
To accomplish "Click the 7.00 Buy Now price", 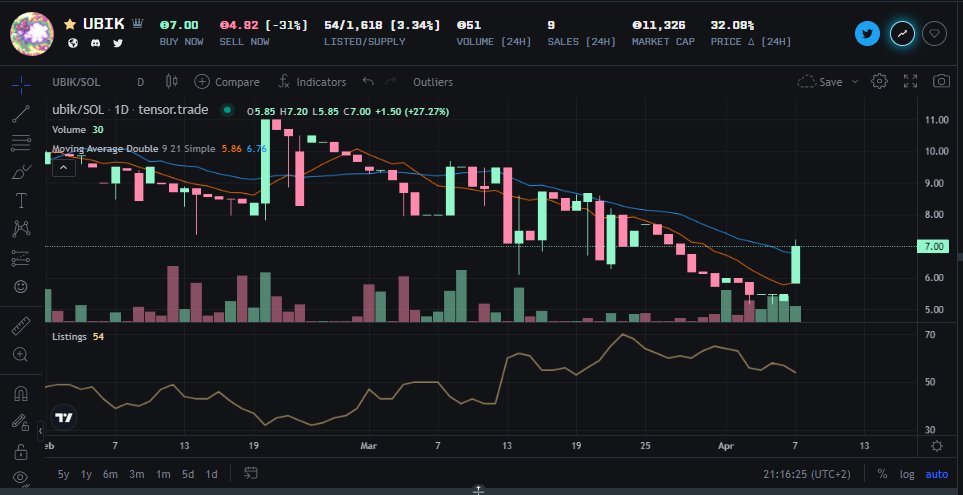I will pos(179,25).
